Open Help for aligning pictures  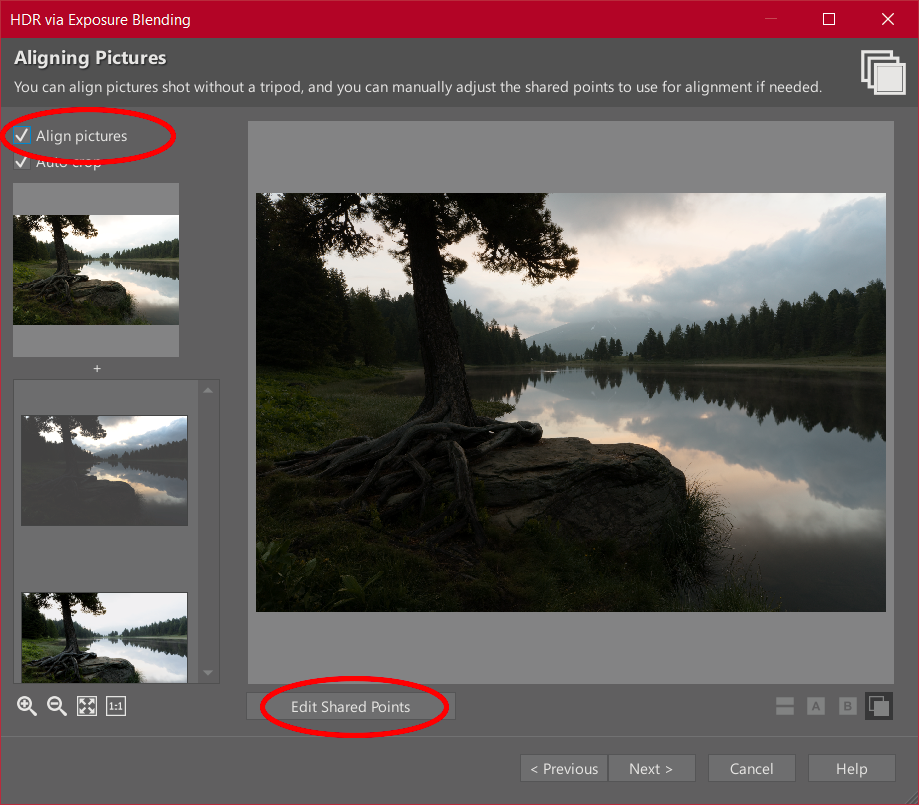851,769
